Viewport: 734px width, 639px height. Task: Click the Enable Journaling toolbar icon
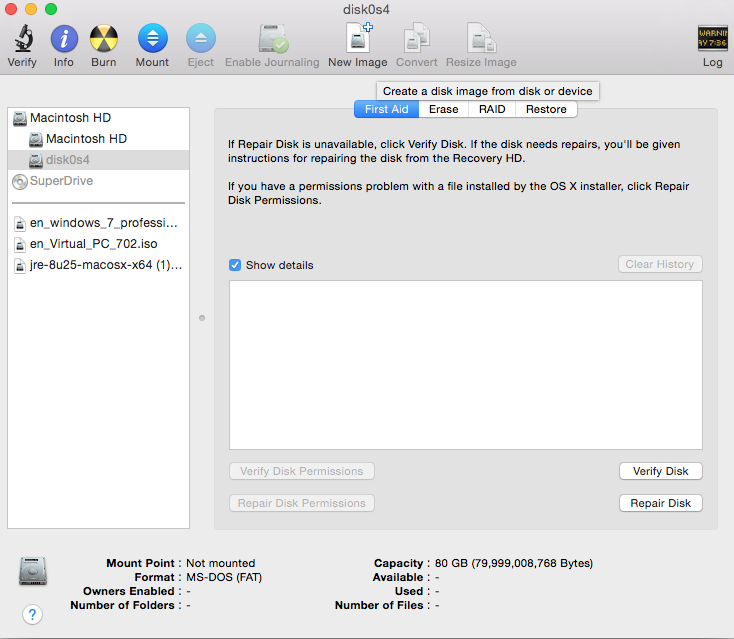click(x=273, y=38)
